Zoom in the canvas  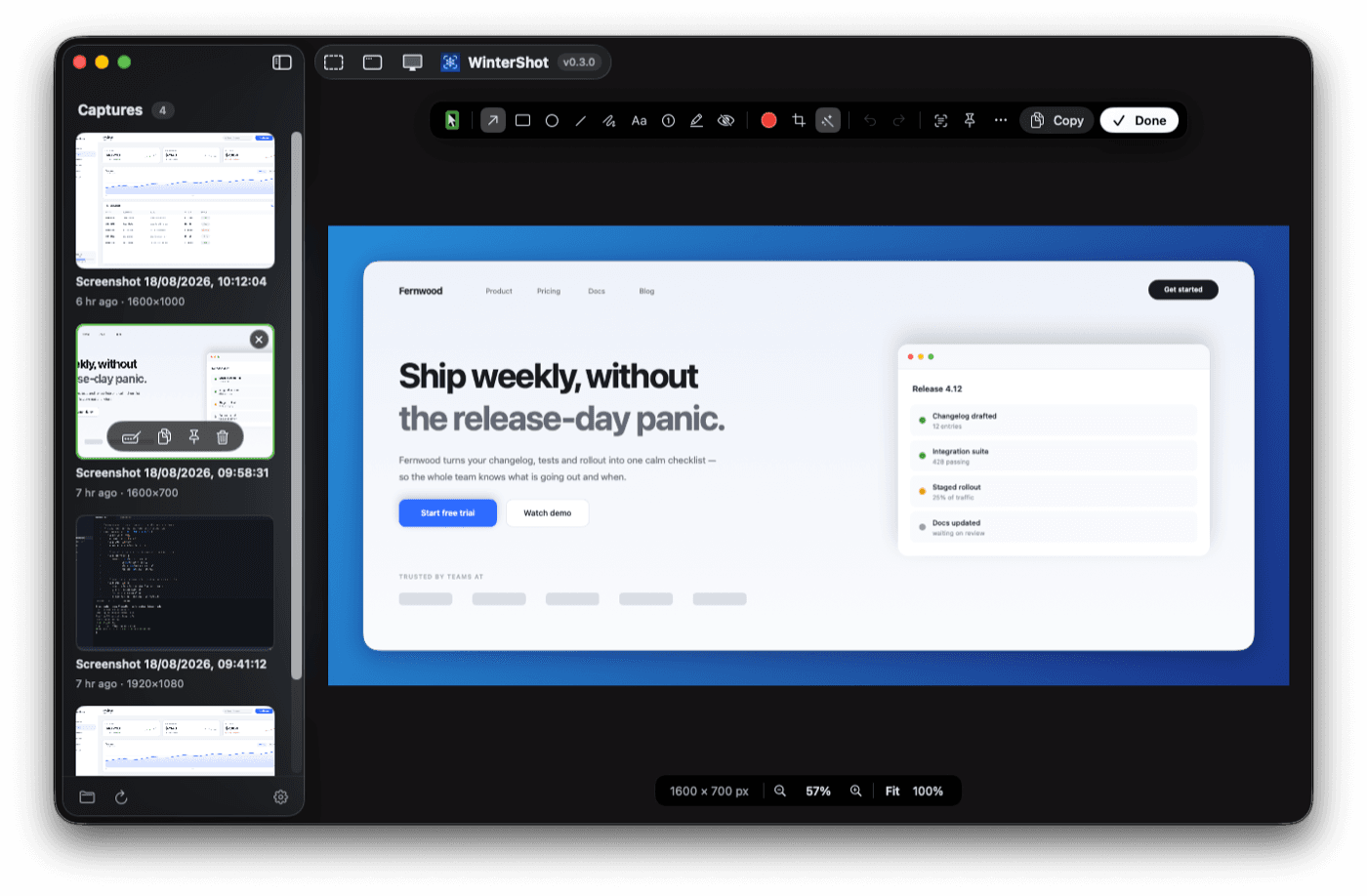pyautogui.click(x=855, y=791)
